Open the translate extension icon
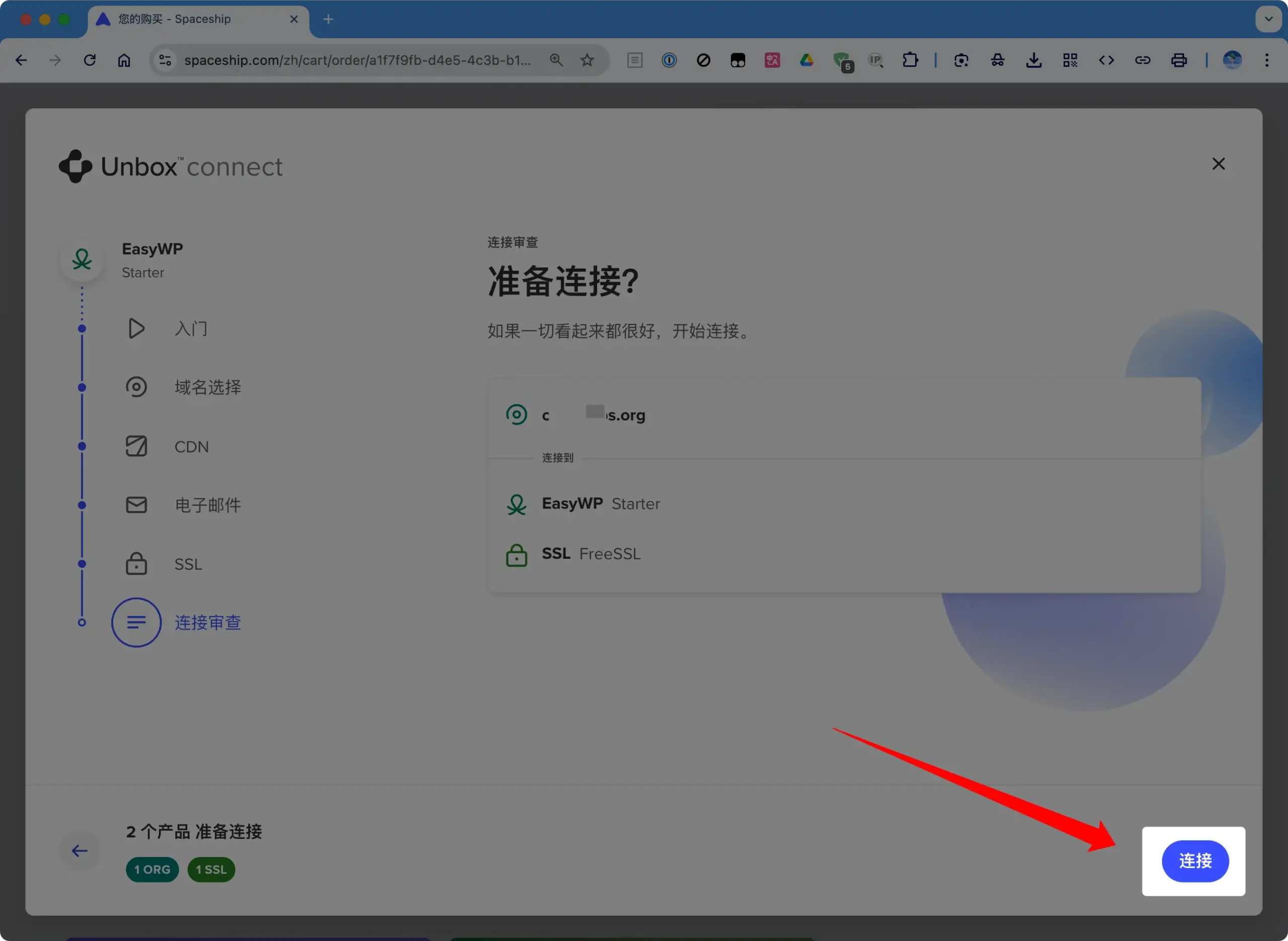The width and height of the screenshot is (1288, 941). (772, 60)
